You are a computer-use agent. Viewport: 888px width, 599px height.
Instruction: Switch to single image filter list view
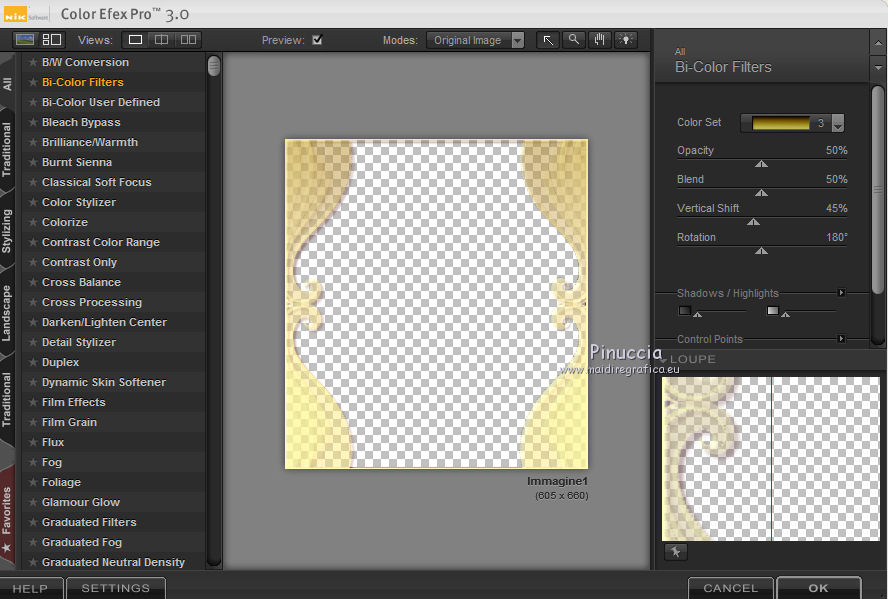pyautogui.click(x=25, y=39)
